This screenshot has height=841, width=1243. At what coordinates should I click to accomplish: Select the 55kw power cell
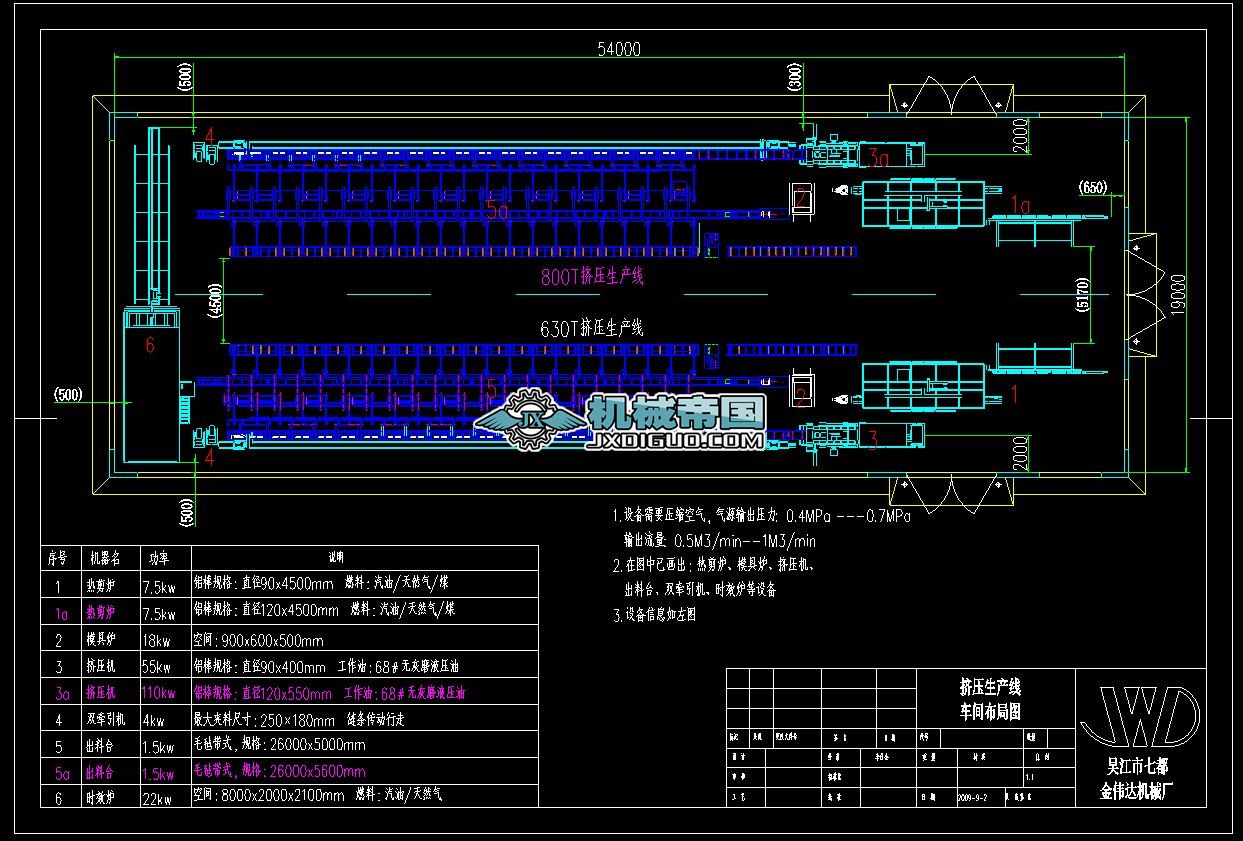(x=156, y=667)
